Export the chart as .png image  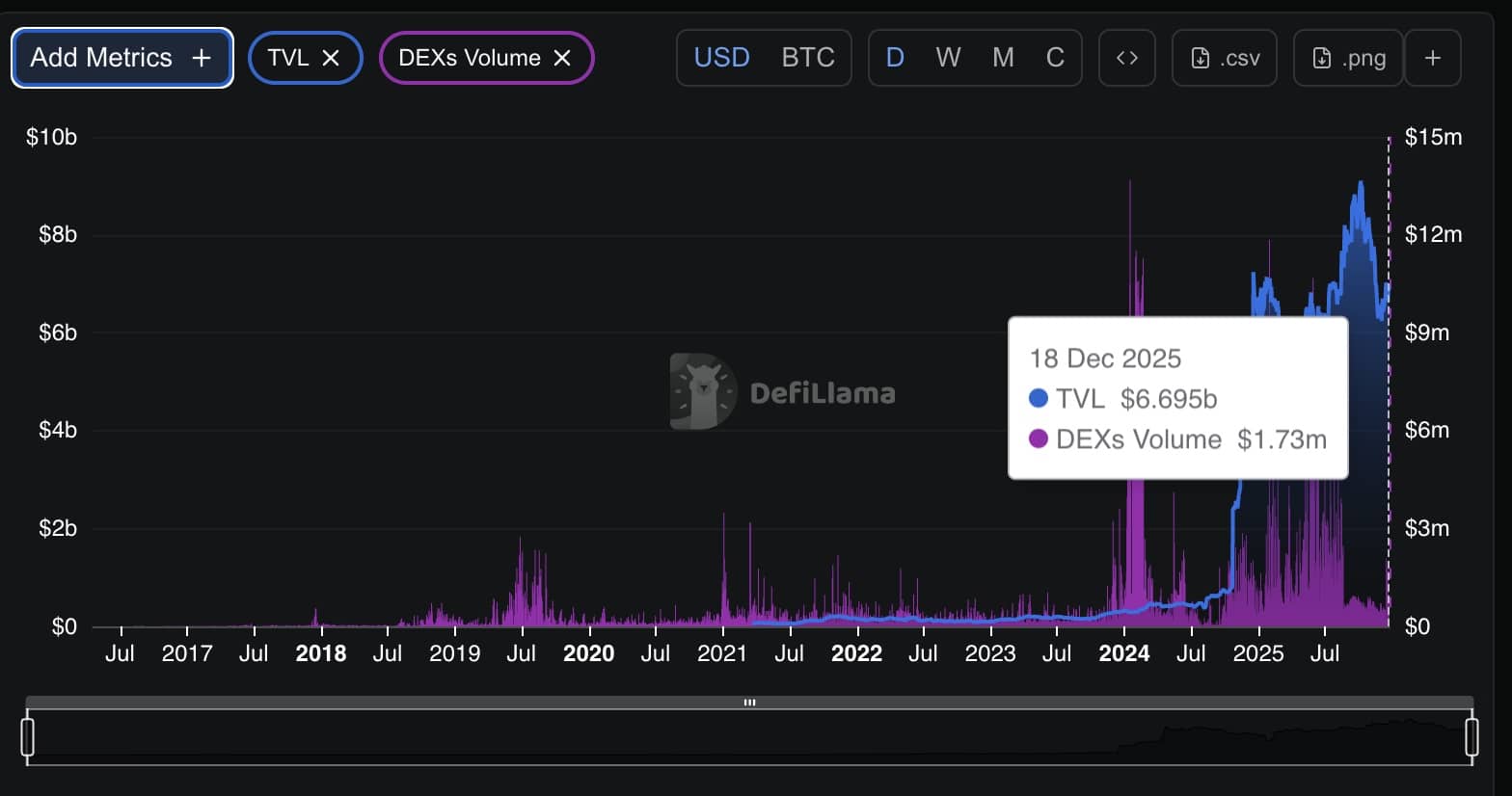[x=1348, y=58]
